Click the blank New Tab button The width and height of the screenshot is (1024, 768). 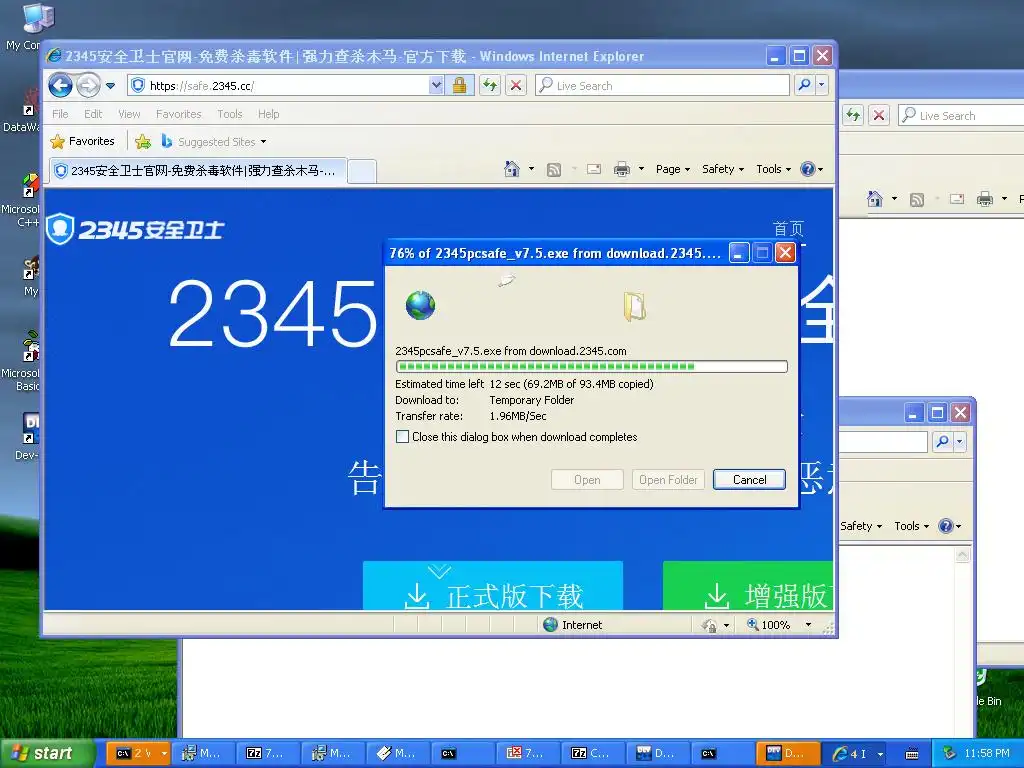(x=362, y=171)
